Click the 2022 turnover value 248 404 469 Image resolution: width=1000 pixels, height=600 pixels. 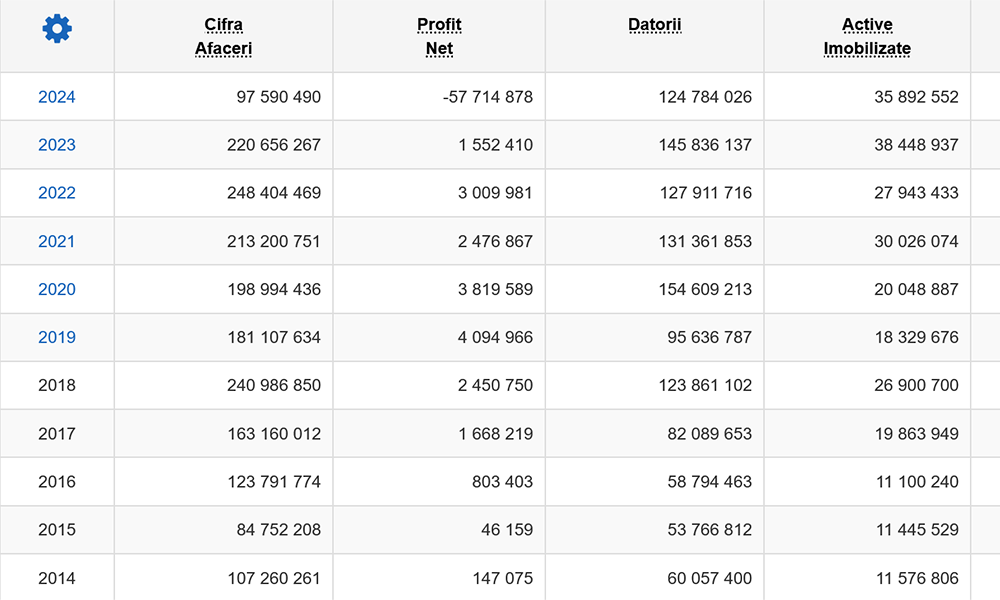click(274, 193)
